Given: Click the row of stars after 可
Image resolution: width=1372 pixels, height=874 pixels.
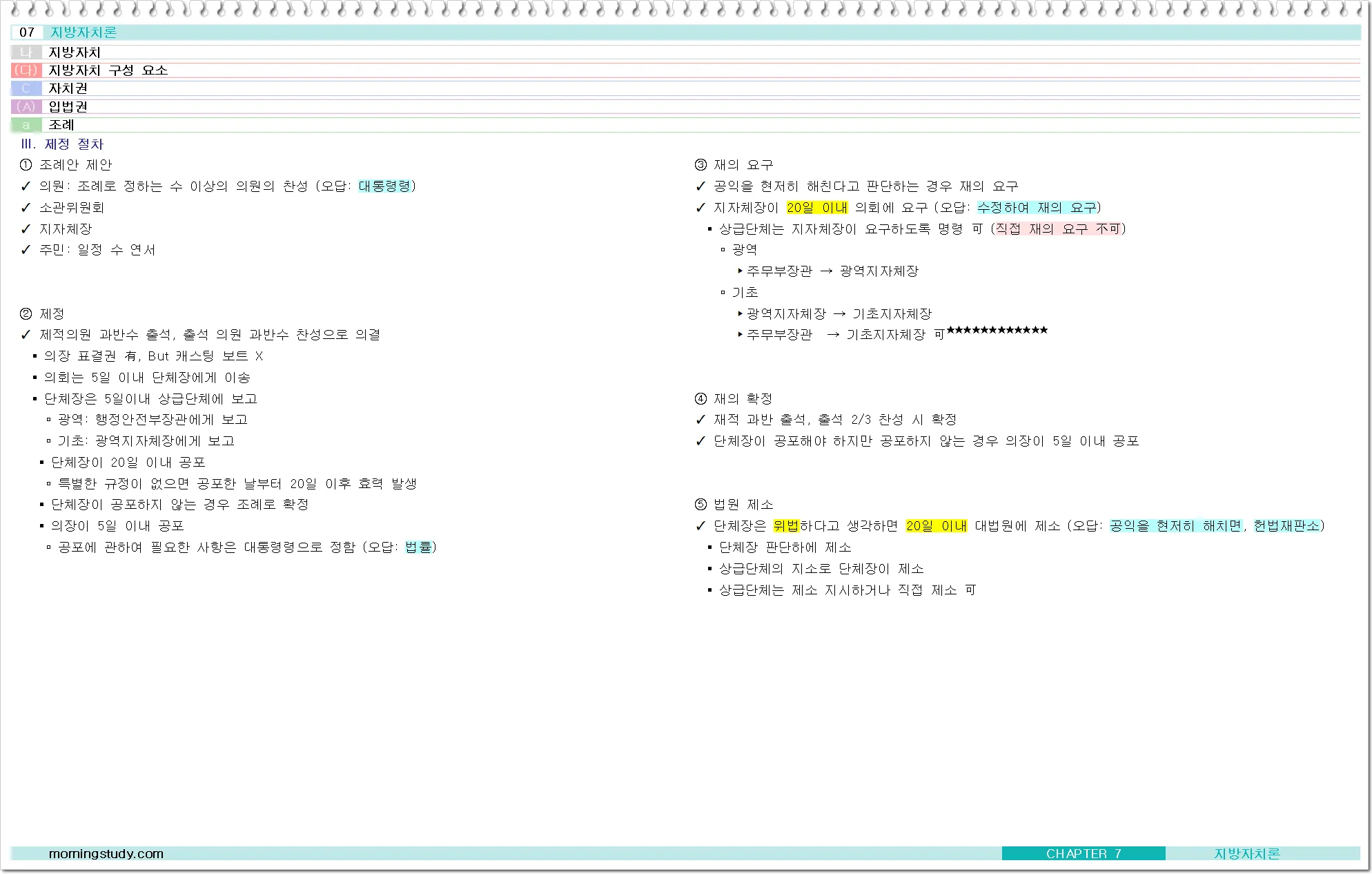Looking at the screenshot, I should click(997, 331).
